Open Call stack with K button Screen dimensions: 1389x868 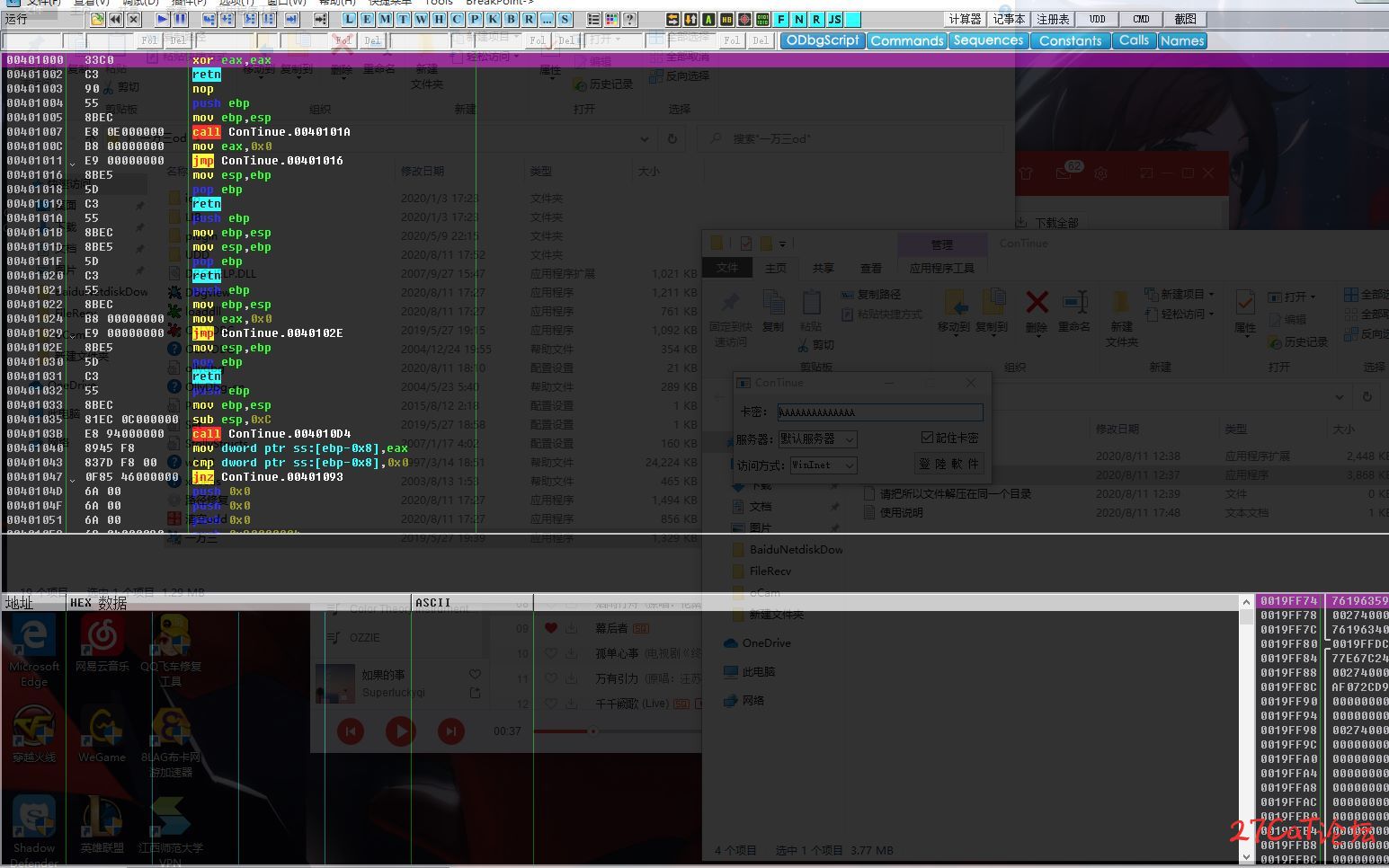[494, 19]
